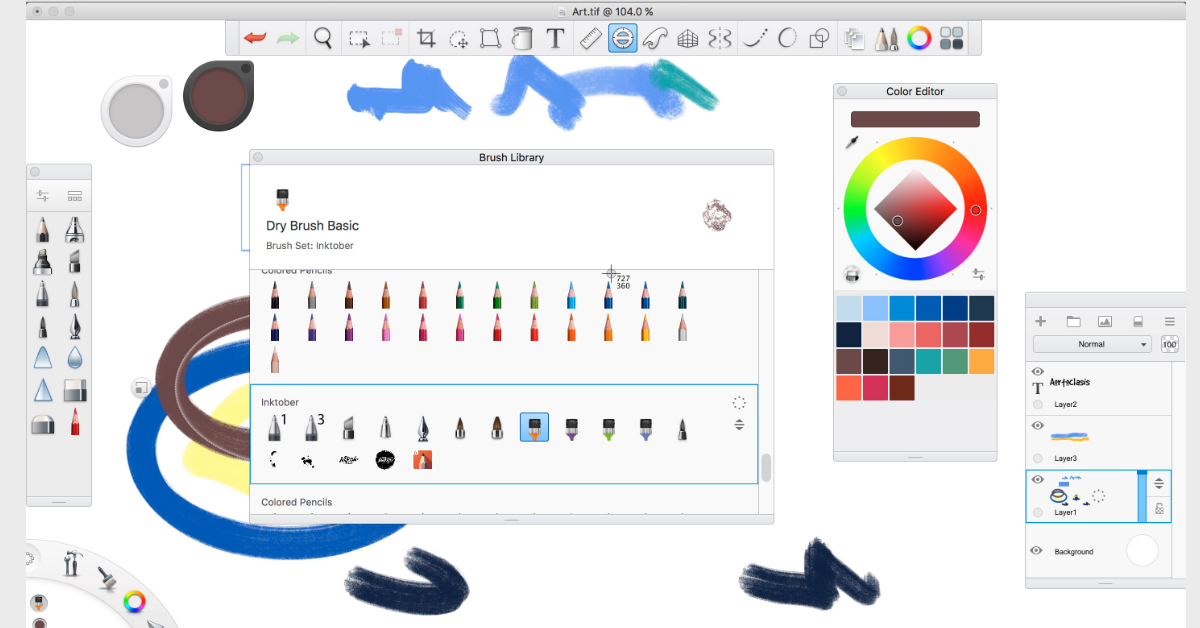Open the Shapes draw style tool
This screenshot has width=1200, height=628.
coord(819,39)
